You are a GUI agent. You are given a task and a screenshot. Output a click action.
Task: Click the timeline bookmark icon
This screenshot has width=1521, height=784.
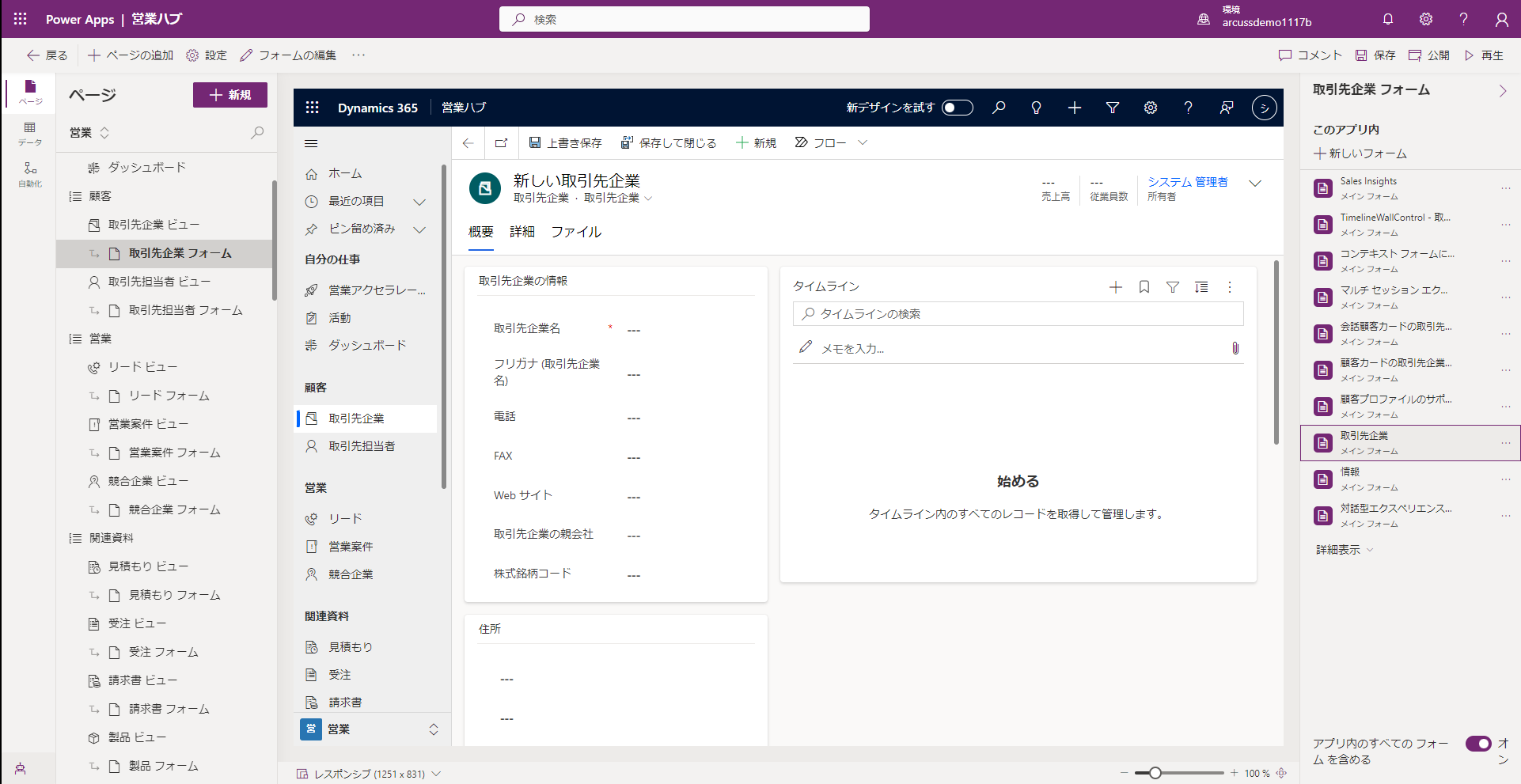1144,287
